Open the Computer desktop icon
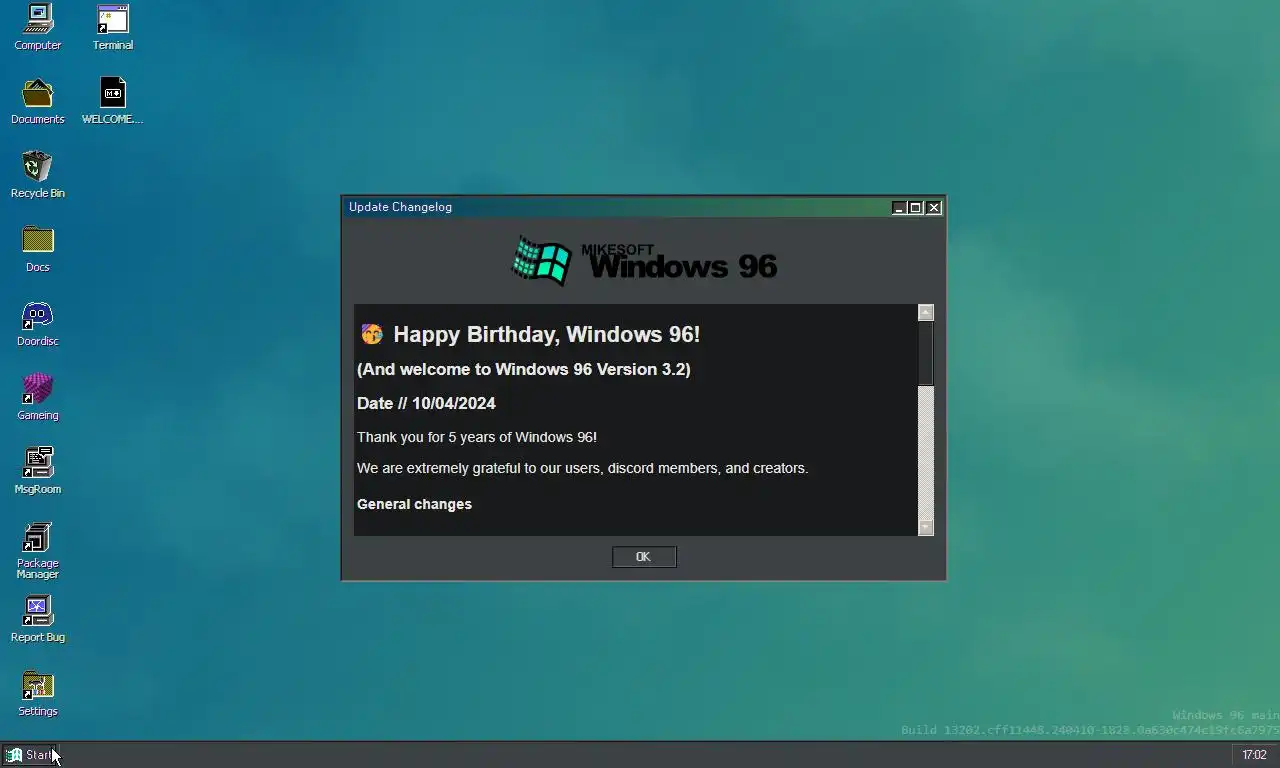Viewport: 1280px width, 768px height. coord(38,28)
